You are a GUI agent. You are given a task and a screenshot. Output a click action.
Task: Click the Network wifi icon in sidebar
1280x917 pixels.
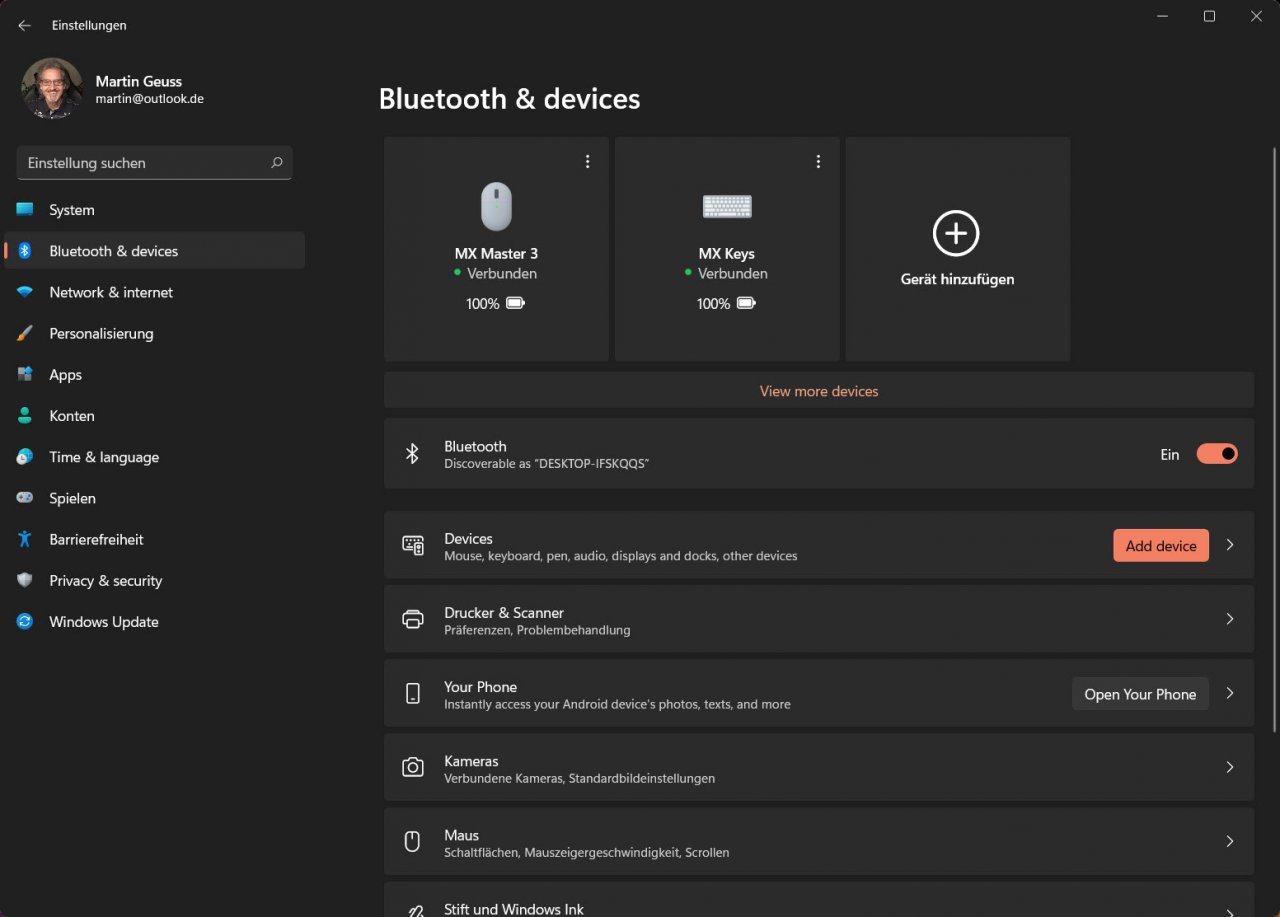tap(25, 292)
